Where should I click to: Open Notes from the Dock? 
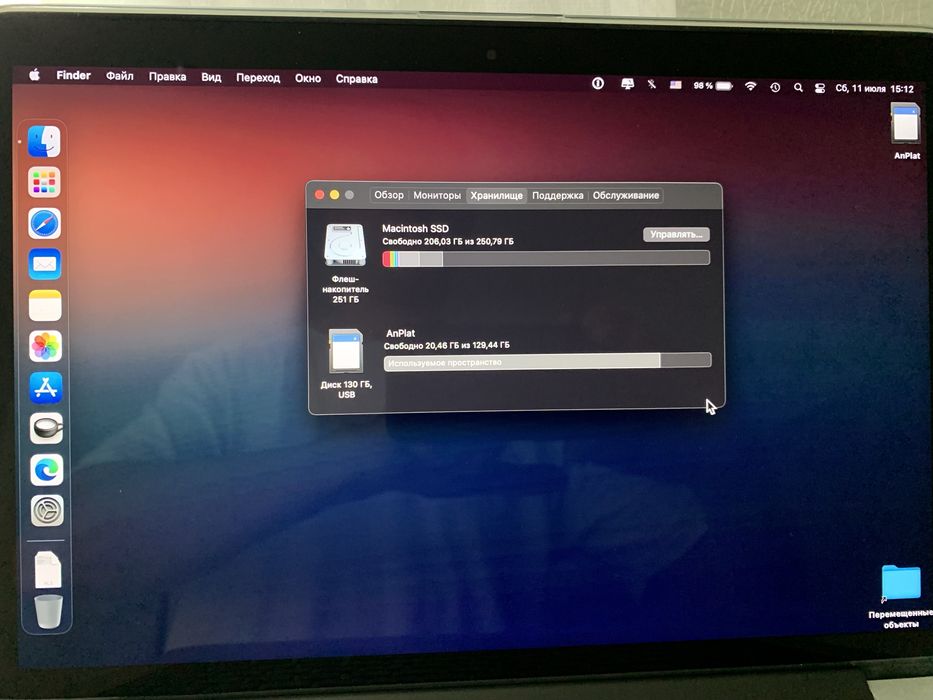[45, 305]
